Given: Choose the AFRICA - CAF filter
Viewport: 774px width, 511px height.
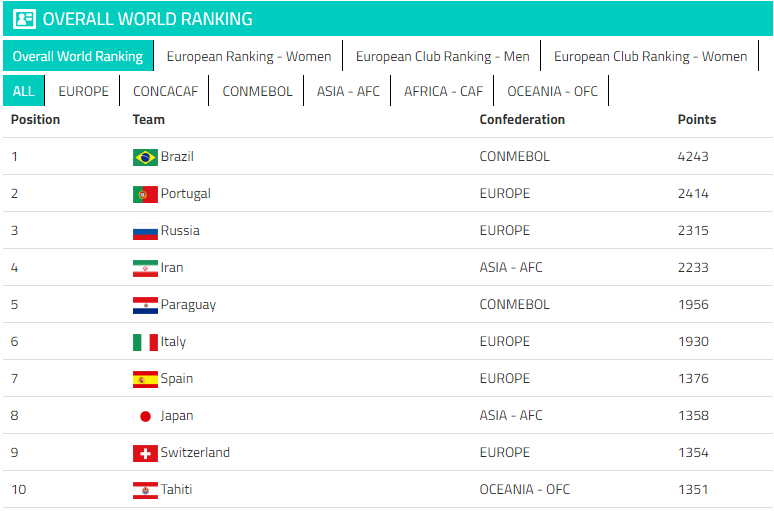Looking at the screenshot, I should click(443, 91).
